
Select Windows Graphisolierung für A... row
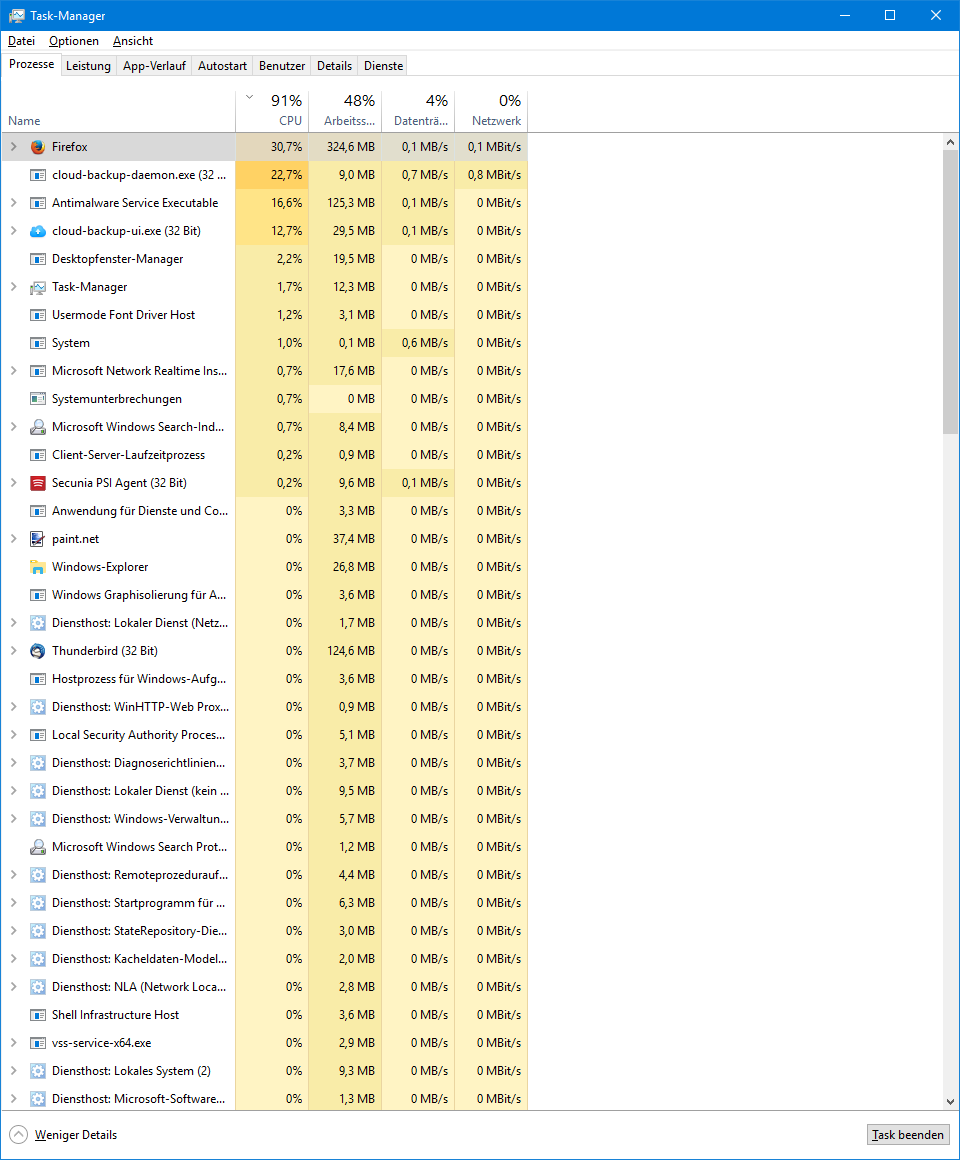265,595
